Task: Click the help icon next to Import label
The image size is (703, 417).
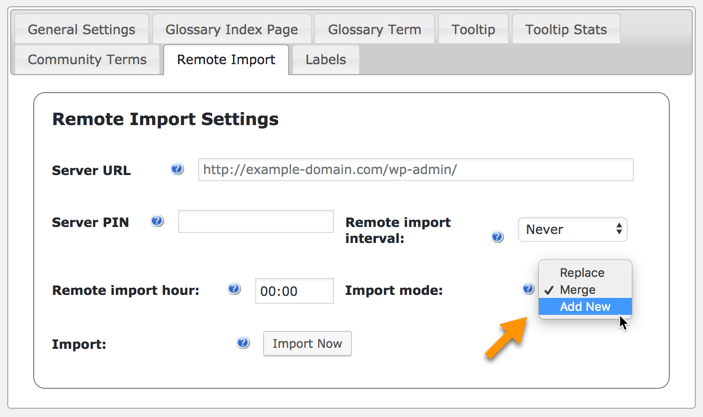Action: (243, 343)
